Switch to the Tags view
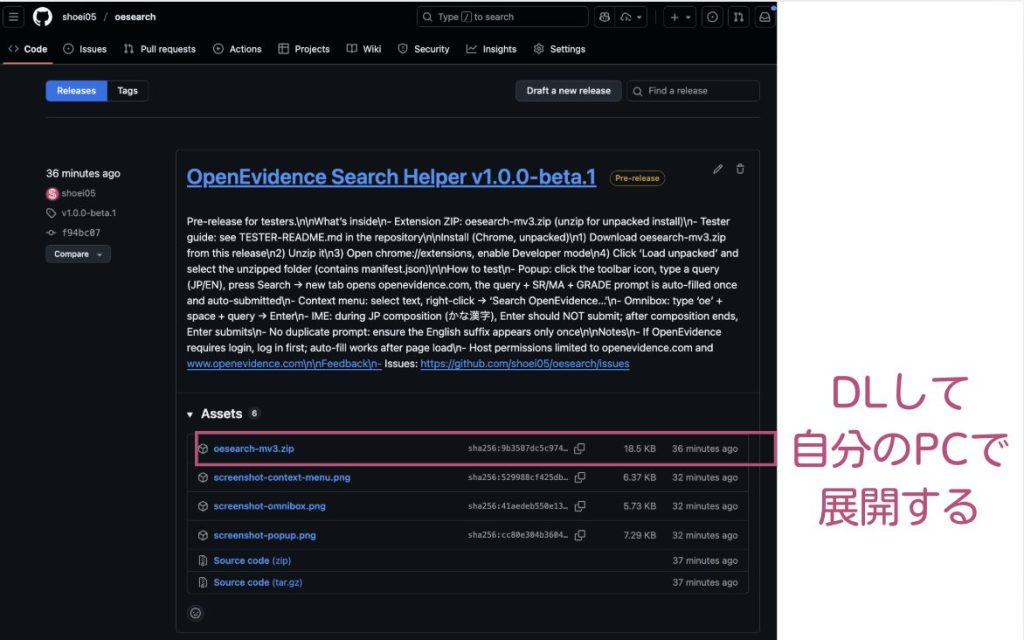Image resolution: width=1024 pixels, height=640 pixels. [x=127, y=91]
